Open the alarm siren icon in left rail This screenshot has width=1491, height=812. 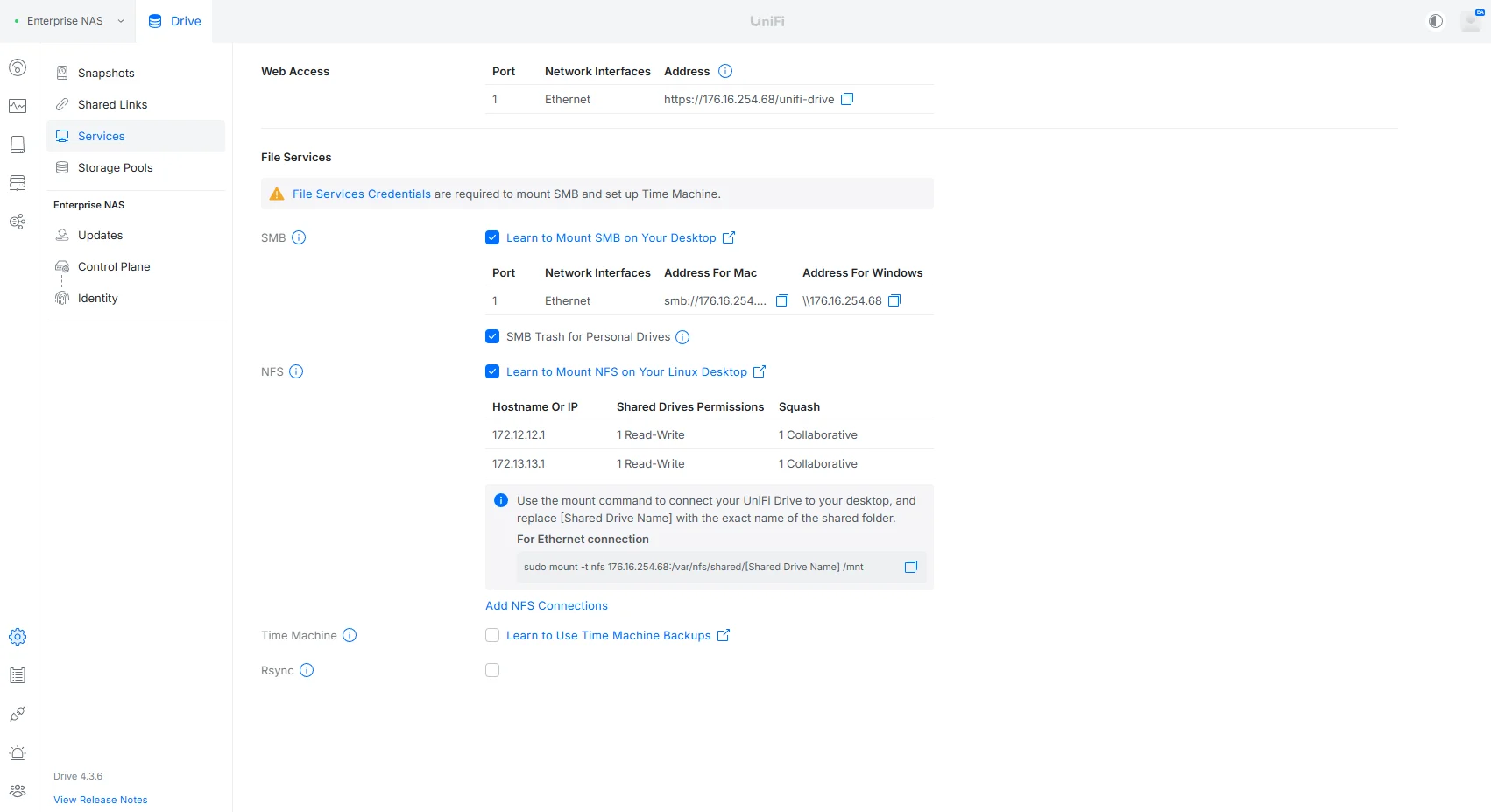click(18, 752)
